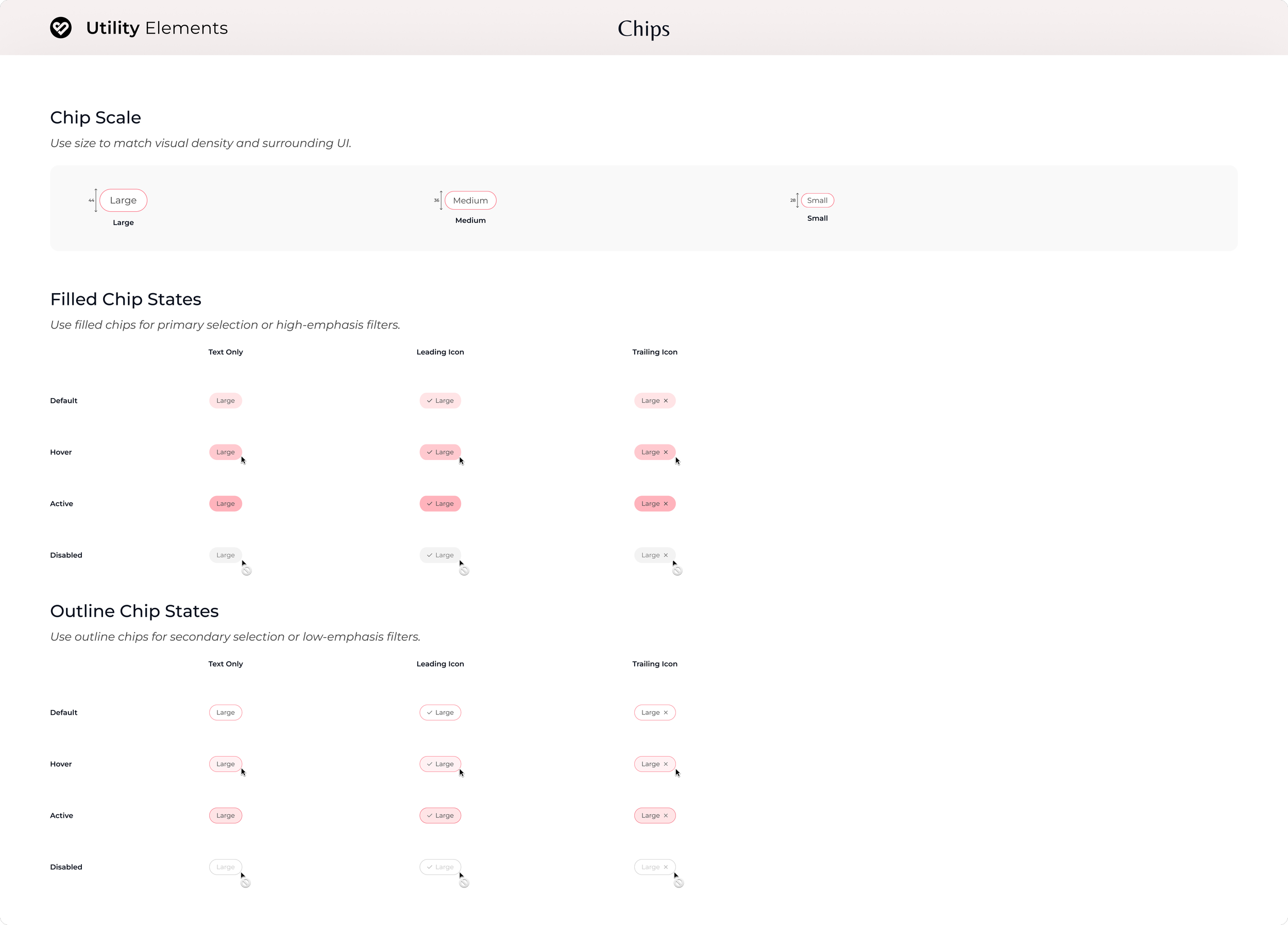Select the Large outlined chip in Chip Scale
Screen dimensions: 1288x925
(x=123, y=200)
